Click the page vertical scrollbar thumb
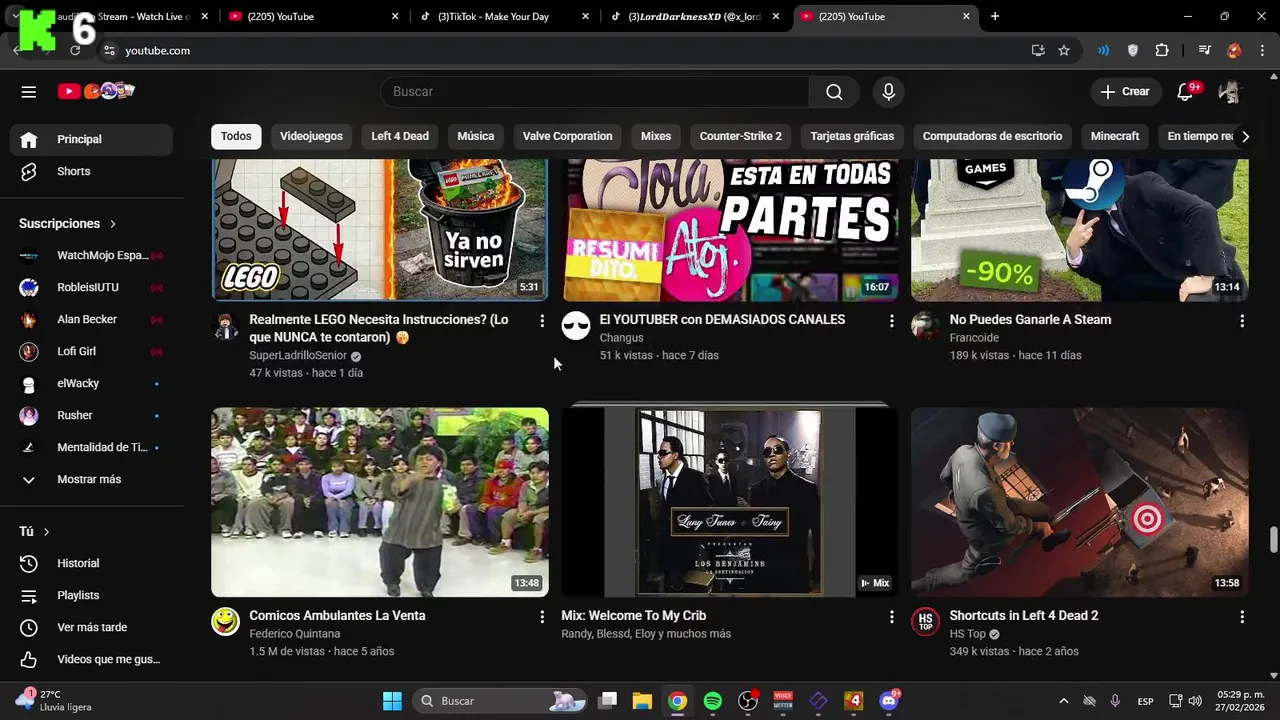Viewport: 1280px width, 720px height. [x=1273, y=539]
